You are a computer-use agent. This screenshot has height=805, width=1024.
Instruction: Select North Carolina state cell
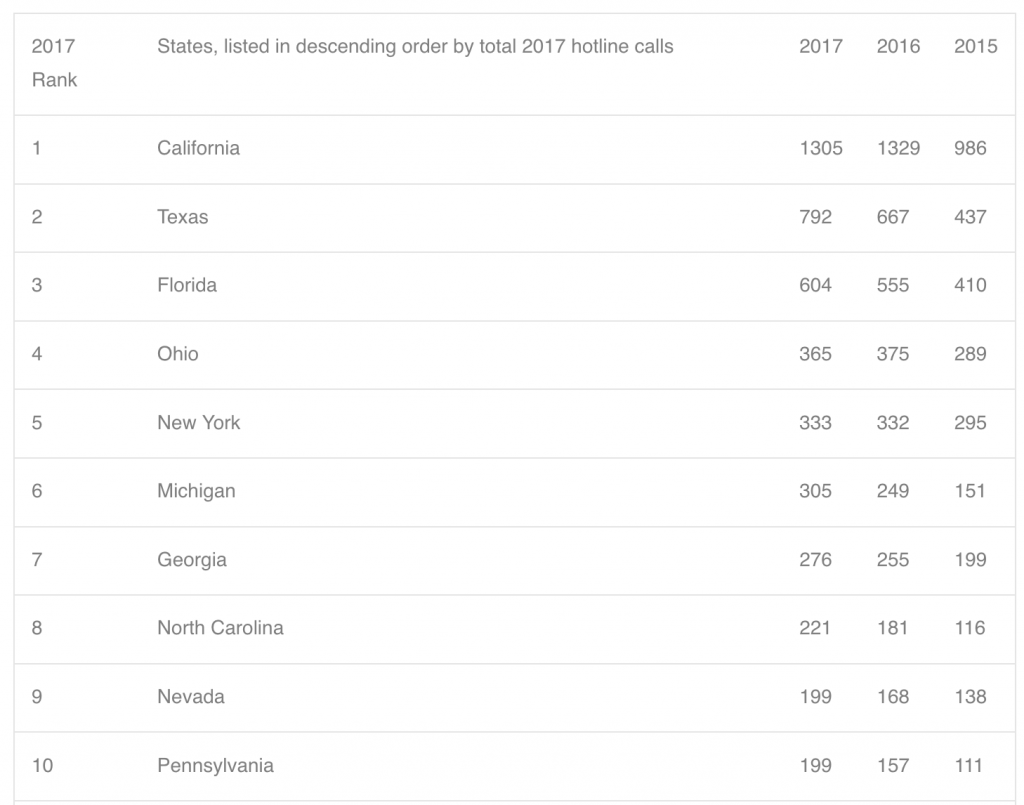220,628
